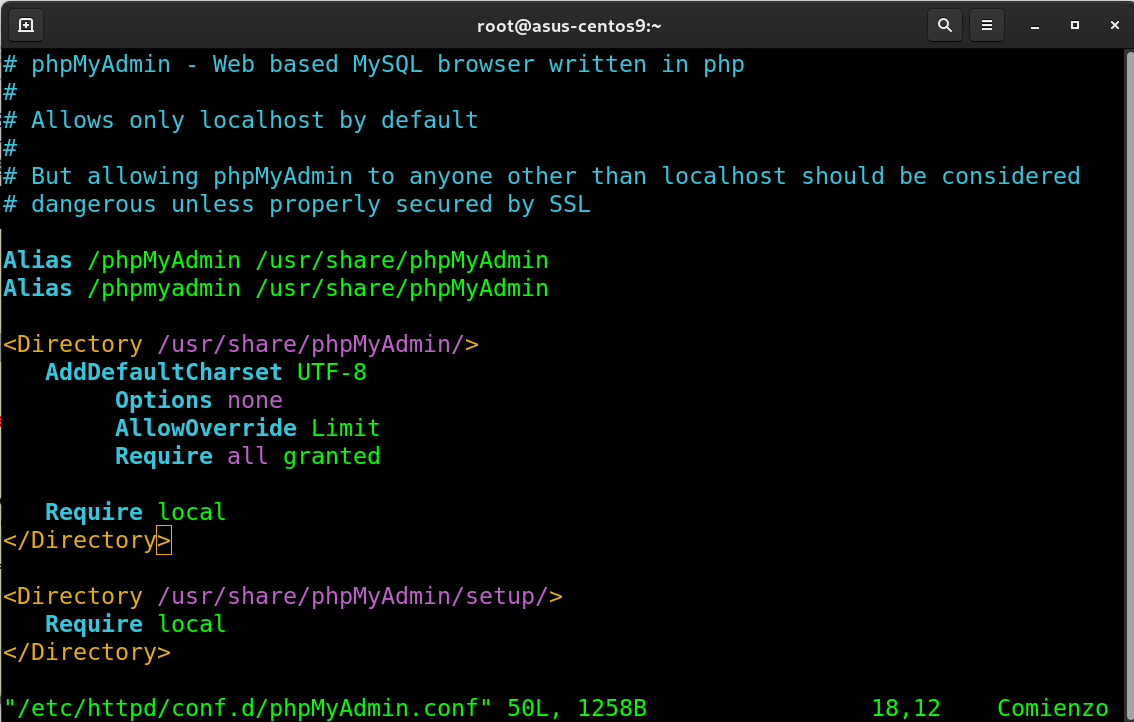Open the terminal hamburger menu
The image size is (1134, 722).
987,25
